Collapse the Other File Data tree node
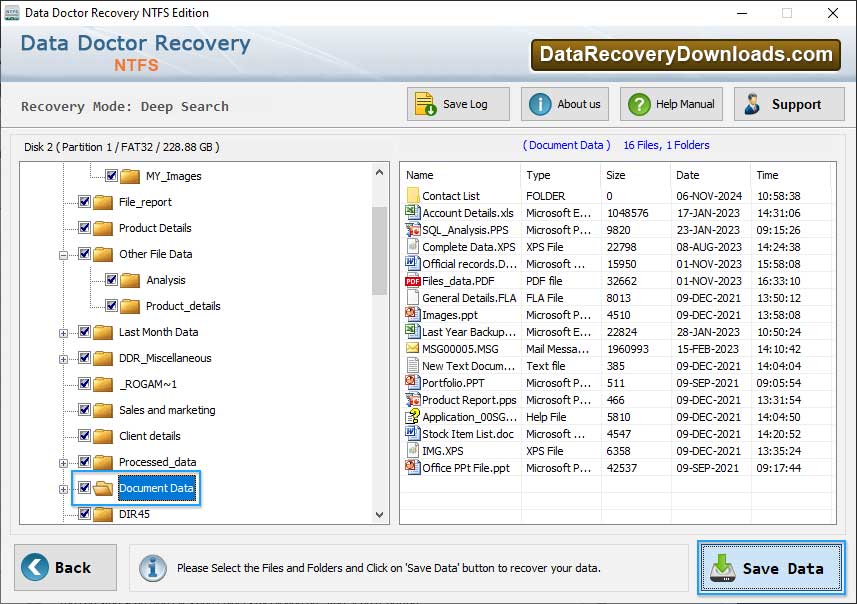 63,255
